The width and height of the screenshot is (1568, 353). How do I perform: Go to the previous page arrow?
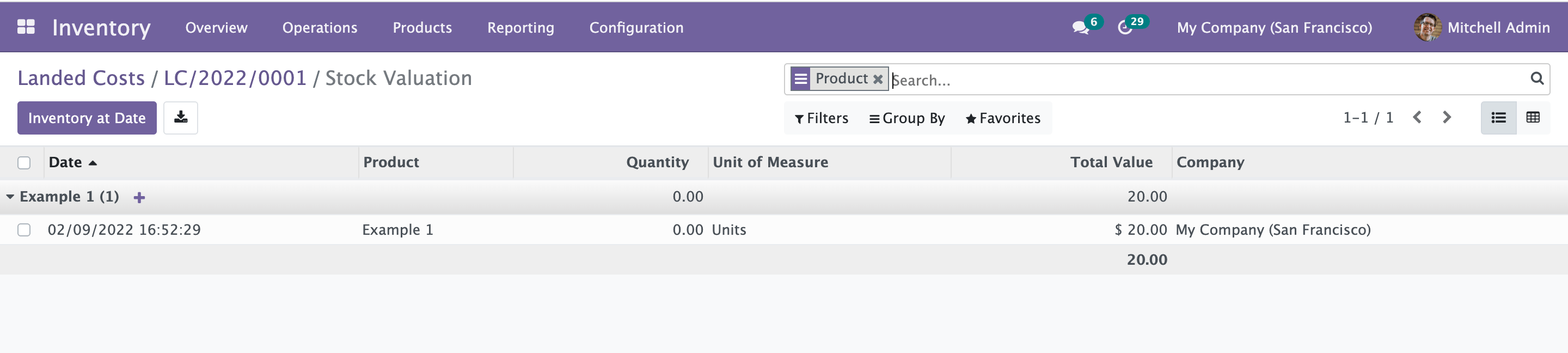click(1417, 118)
